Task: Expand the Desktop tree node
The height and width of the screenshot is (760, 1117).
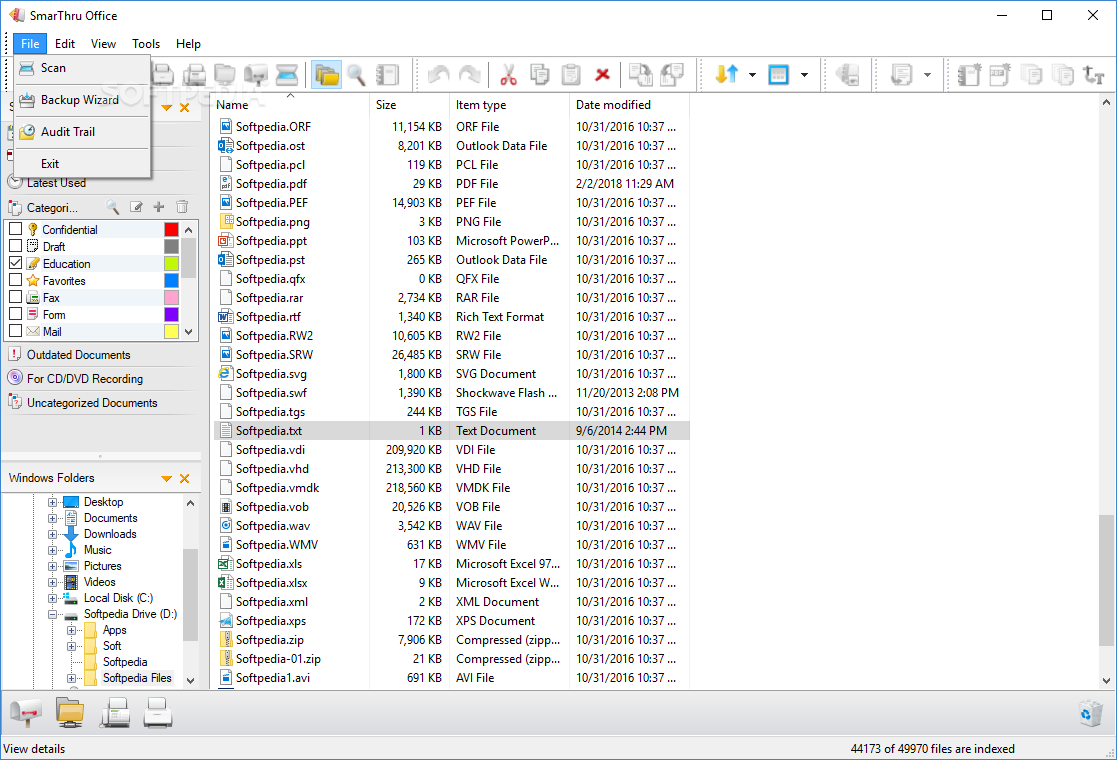Action: click(52, 502)
